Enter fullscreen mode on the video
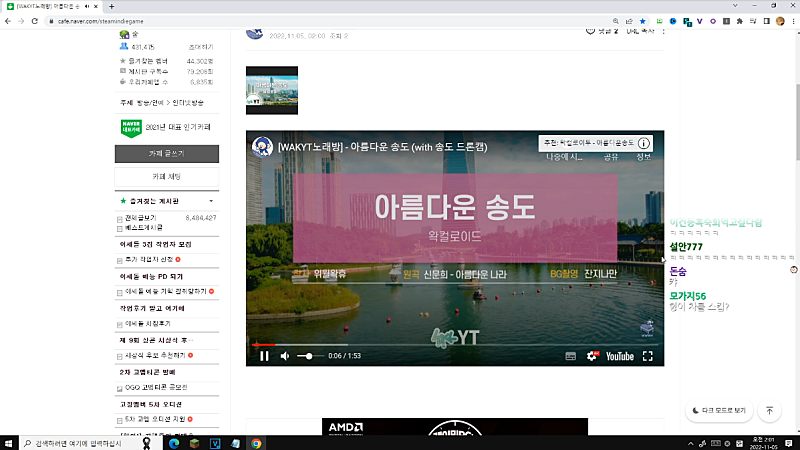Image resolution: width=800 pixels, height=450 pixels. pyautogui.click(x=648, y=356)
